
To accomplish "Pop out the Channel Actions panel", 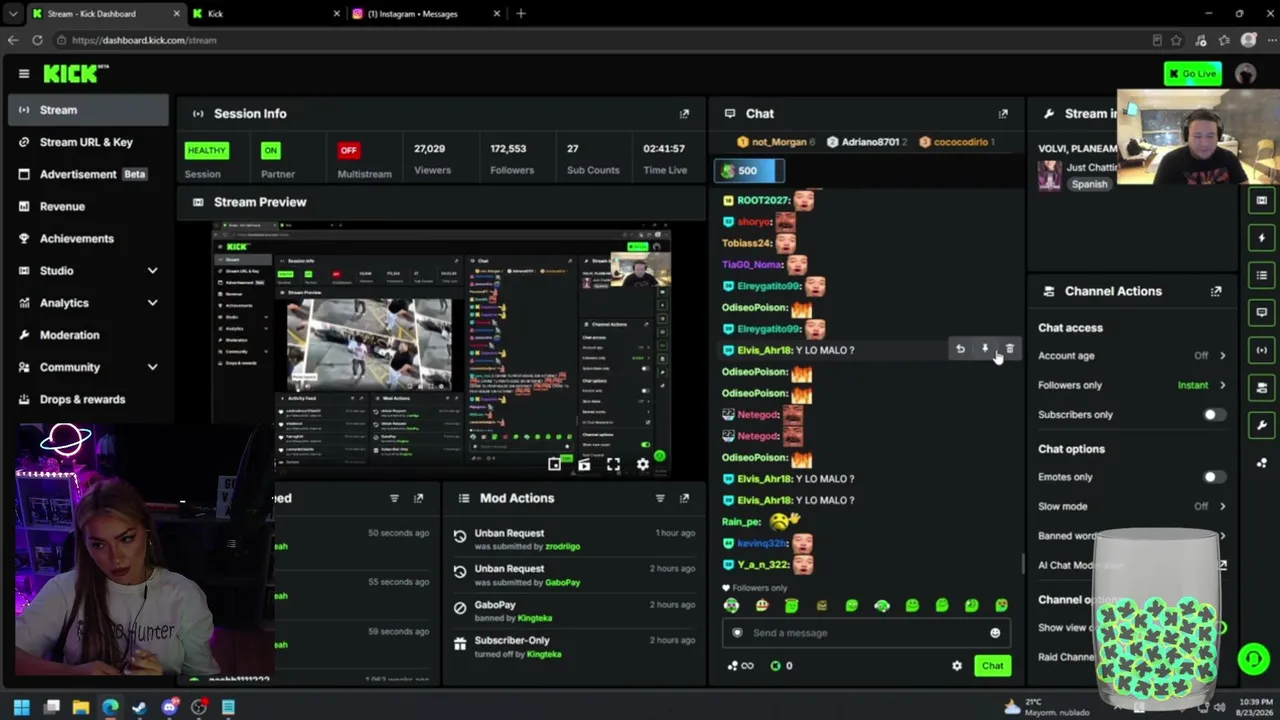I will 1216,291.
